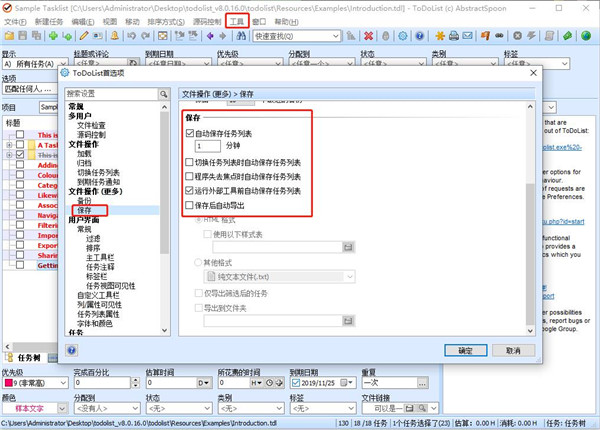Viewport: 600px width, 430px height.
Task: Click the search magnifier in the settings search box
Action: (x=162, y=94)
